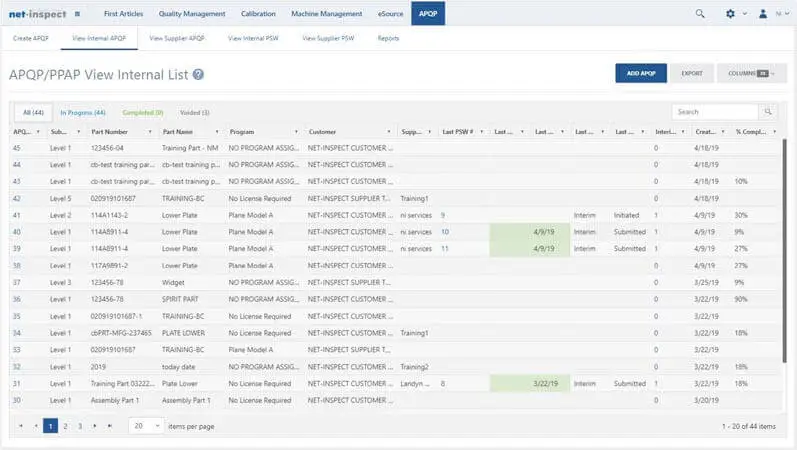Go to last page arrow
Viewport: 797px width, 450px height.
(109, 426)
